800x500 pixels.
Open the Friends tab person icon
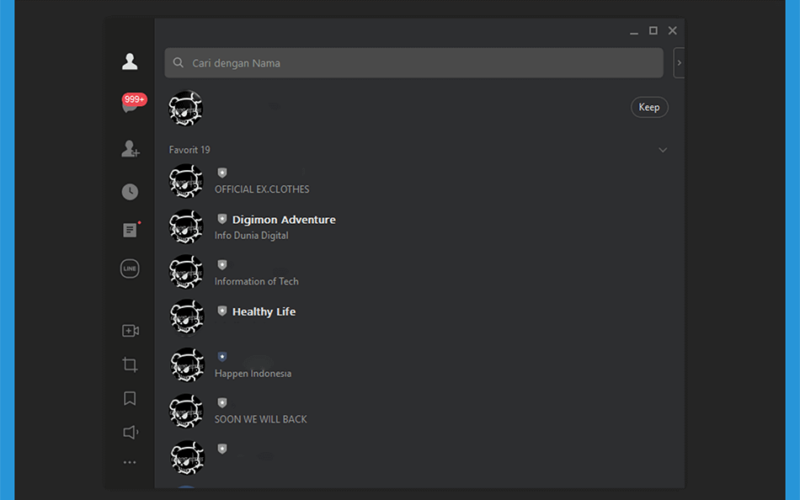[130, 62]
